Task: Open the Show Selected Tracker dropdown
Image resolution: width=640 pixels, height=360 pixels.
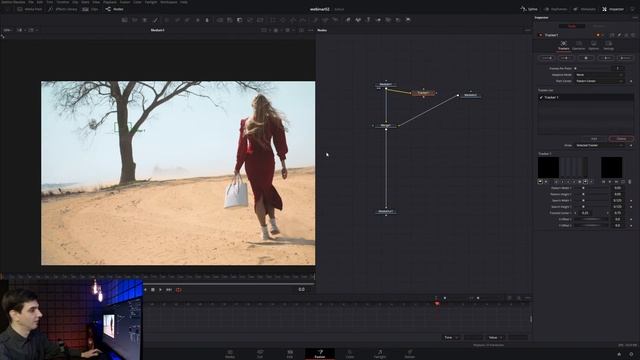Action: (x=599, y=145)
